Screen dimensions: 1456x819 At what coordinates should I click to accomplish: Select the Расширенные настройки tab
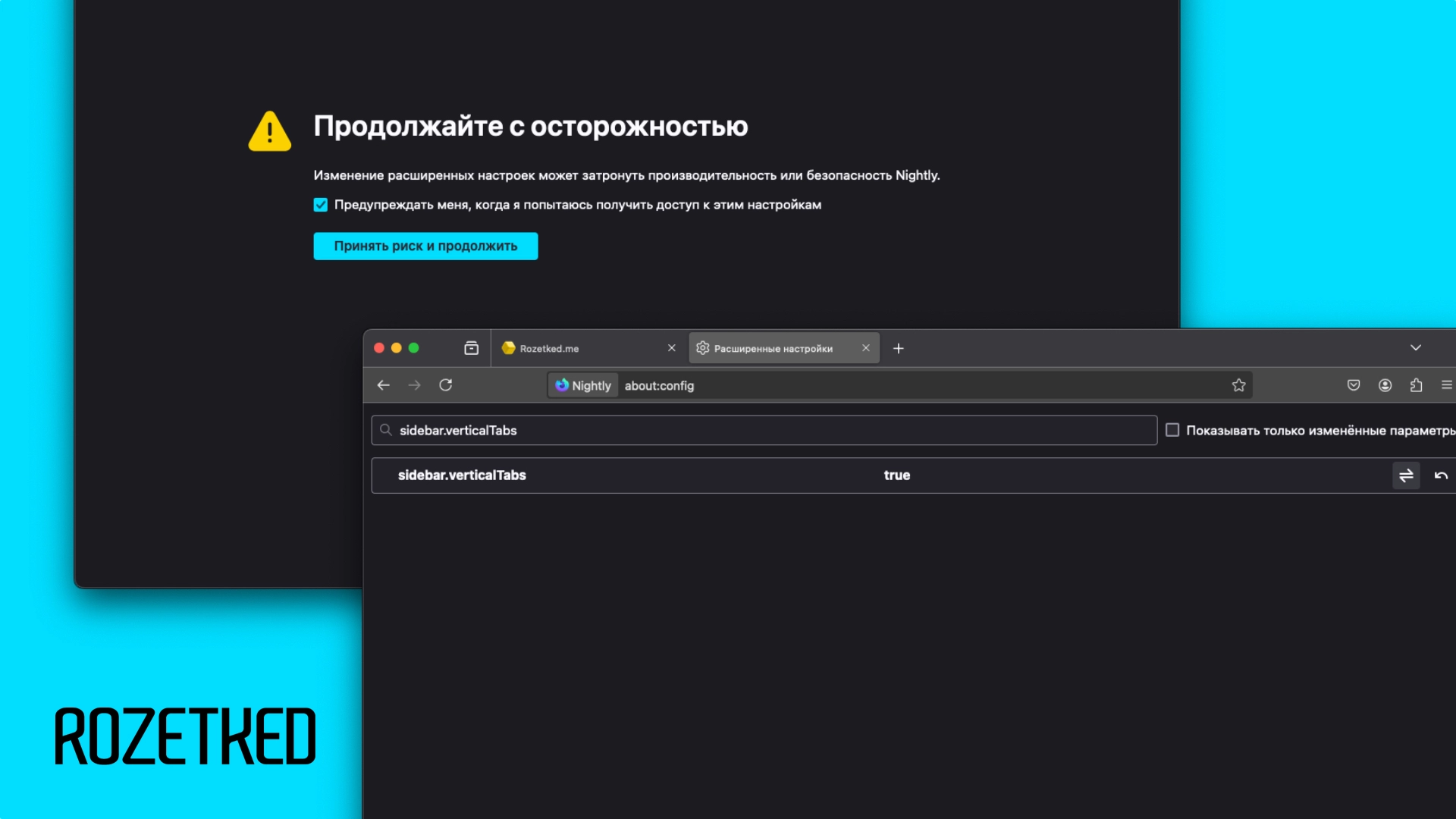pos(773,348)
